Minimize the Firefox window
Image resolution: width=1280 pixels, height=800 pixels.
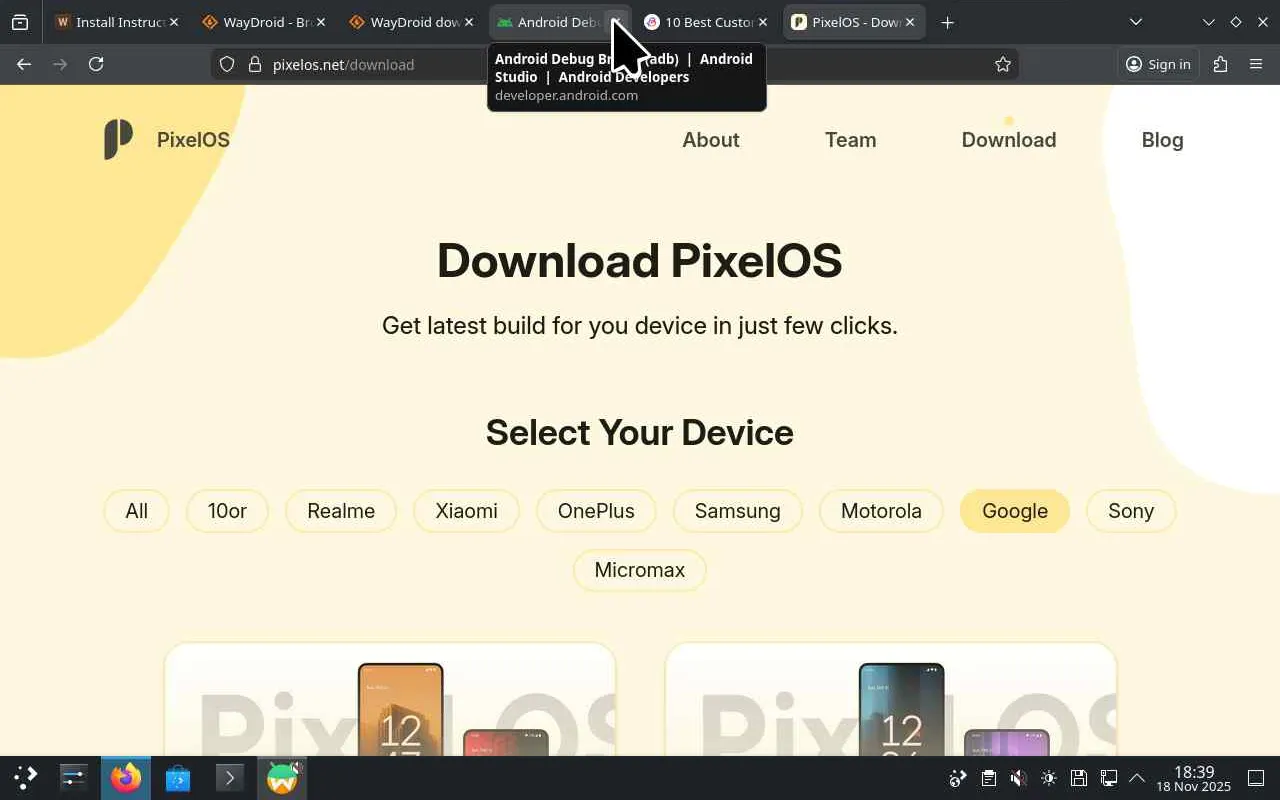pyautogui.click(x=1209, y=22)
